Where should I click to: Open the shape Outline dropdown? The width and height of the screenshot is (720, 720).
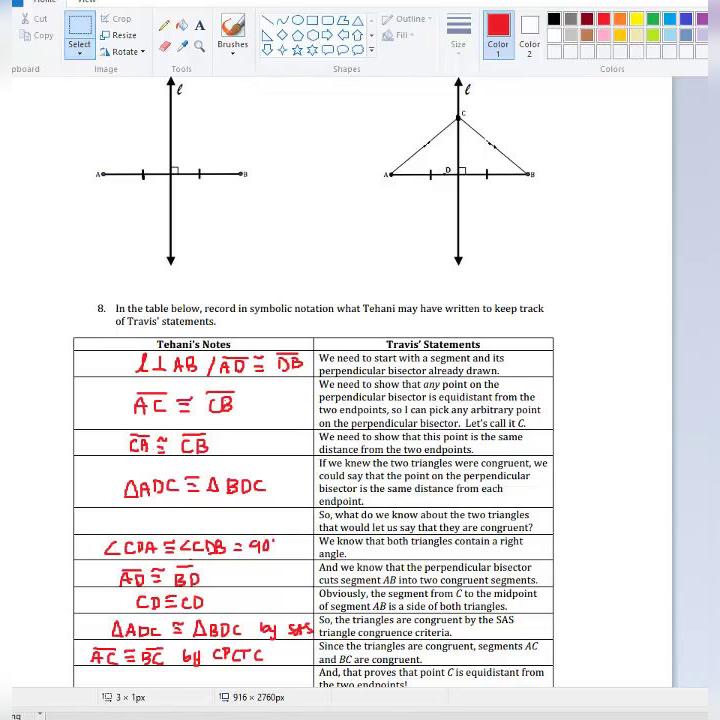[407, 19]
